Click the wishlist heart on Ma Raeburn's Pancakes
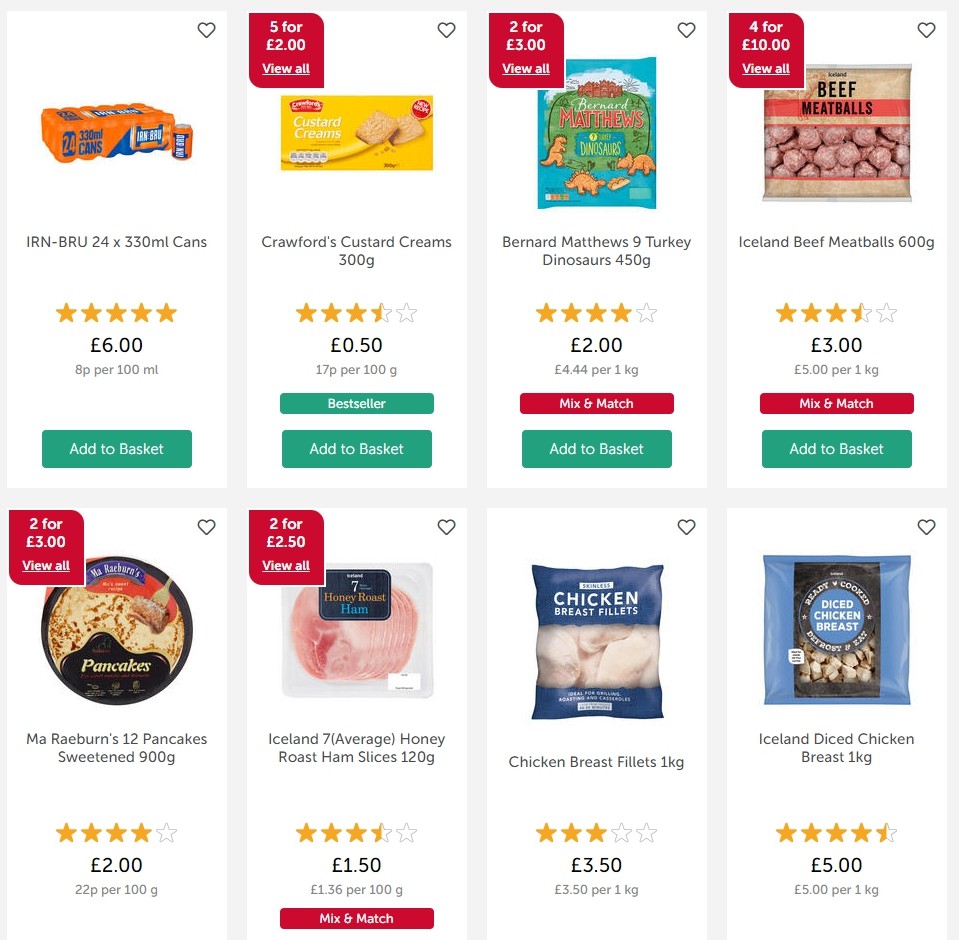959x940 pixels. coord(206,527)
